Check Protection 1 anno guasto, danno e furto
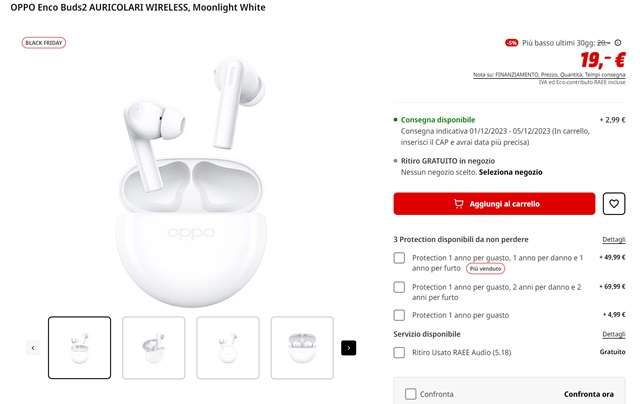This screenshot has width=640, height=404. 399,258
